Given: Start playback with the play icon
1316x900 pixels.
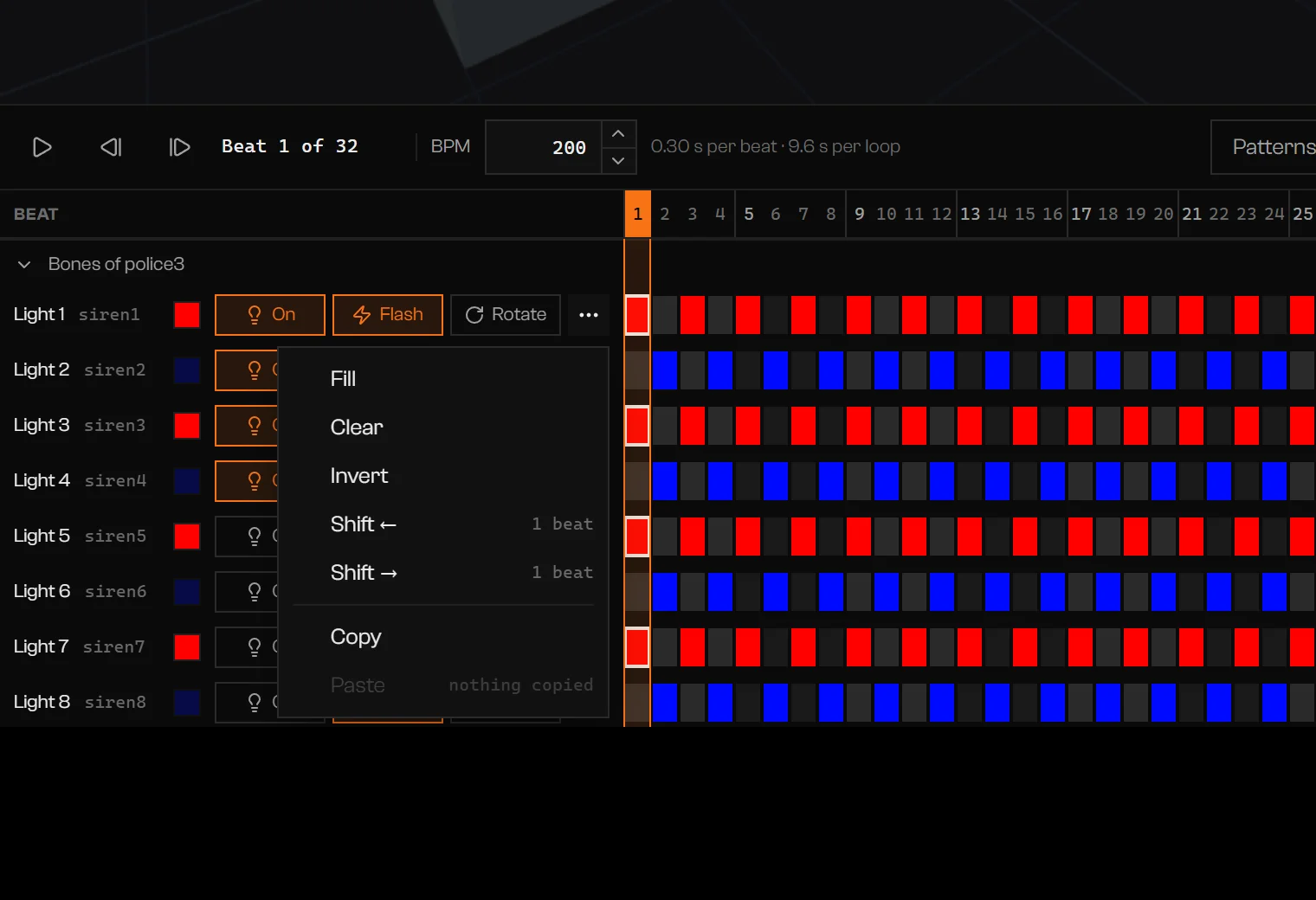Looking at the screenshot, I should pos(42,147).
